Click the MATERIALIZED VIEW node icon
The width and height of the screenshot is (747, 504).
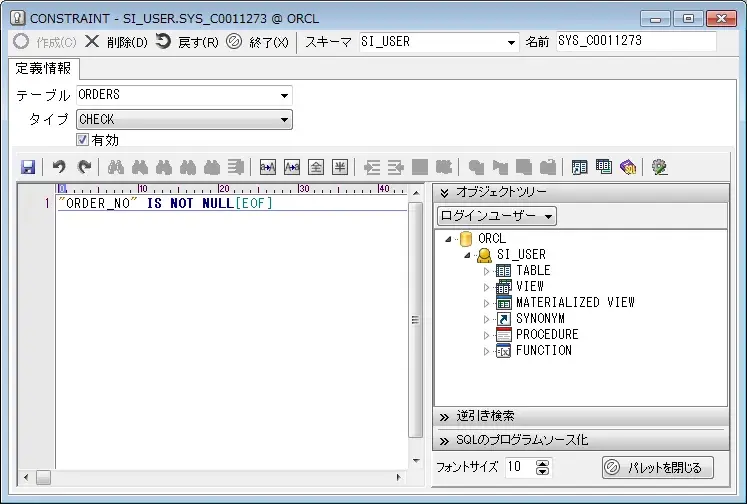pos(504,302)
